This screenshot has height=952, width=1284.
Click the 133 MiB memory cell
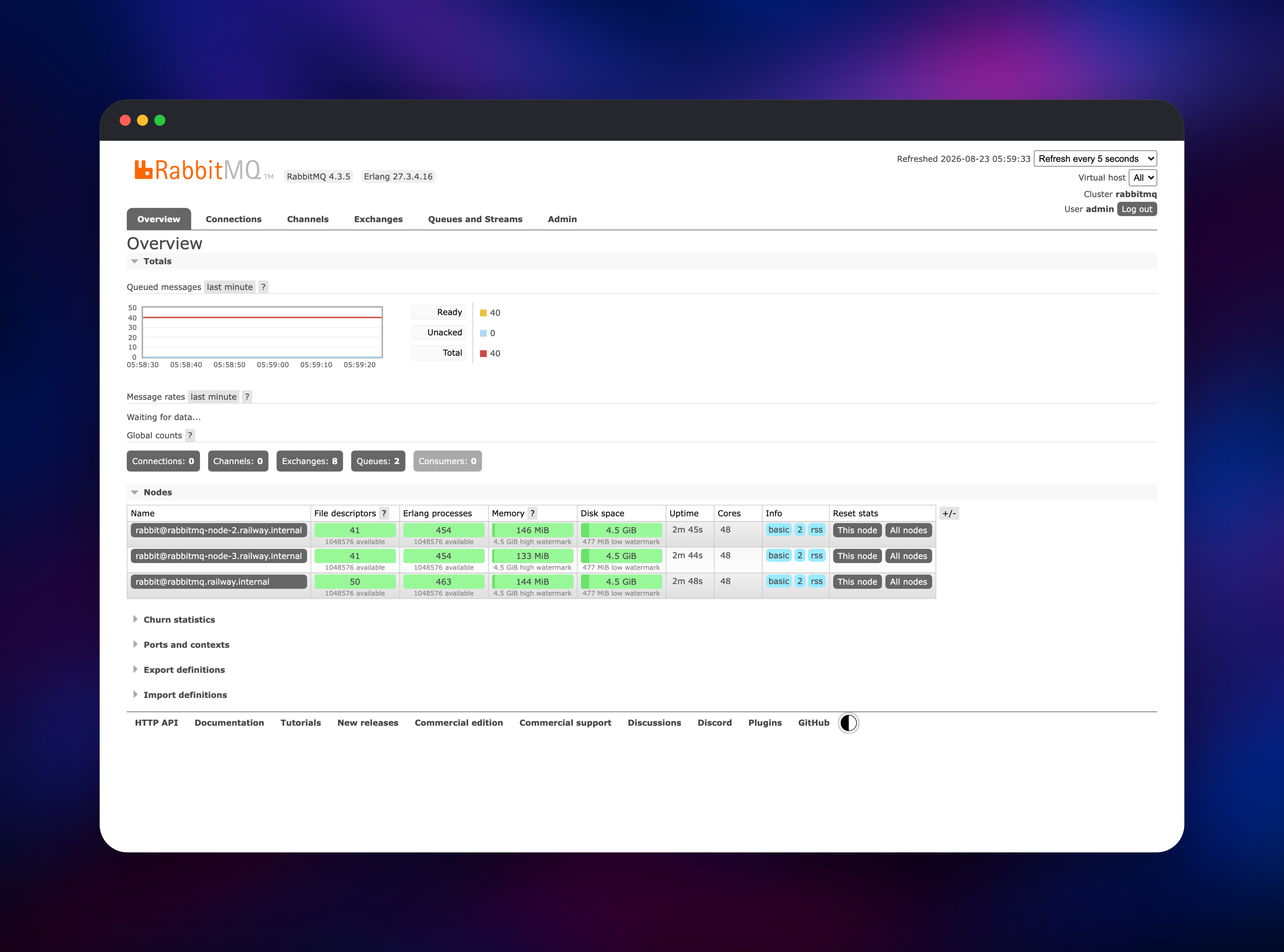point(533,556)
